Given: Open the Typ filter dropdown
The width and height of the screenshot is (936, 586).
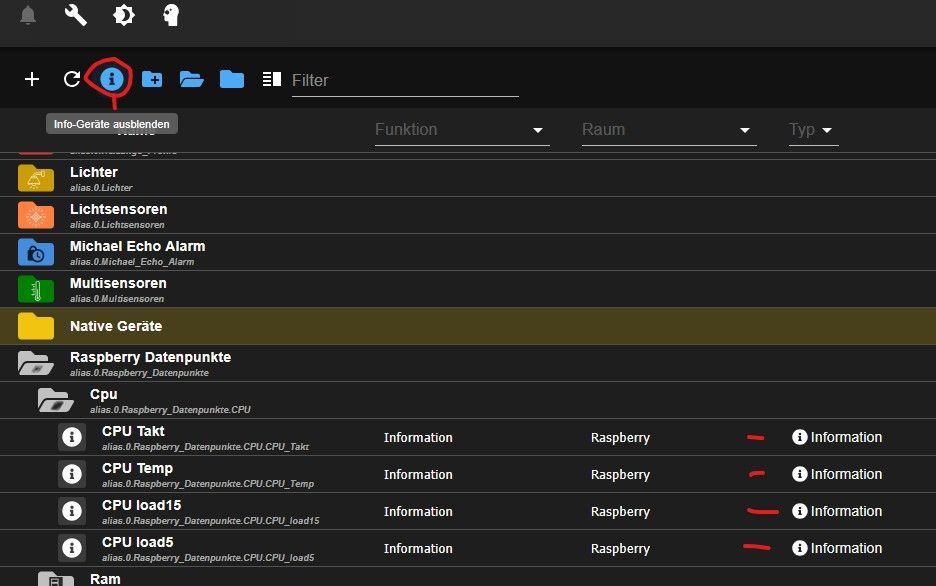Looking at the screenshot, I should coord(814,130).
